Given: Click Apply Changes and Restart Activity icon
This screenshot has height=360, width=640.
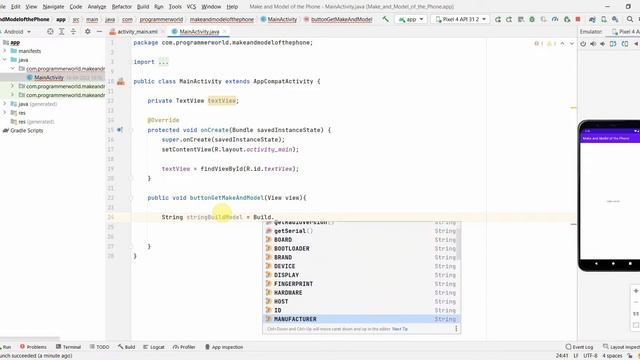Looking at the screenshot, I should 509,19.
